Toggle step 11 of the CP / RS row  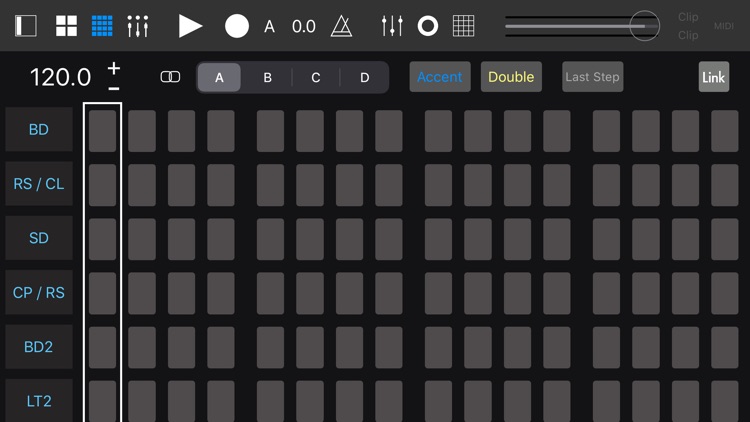[517, 294]
